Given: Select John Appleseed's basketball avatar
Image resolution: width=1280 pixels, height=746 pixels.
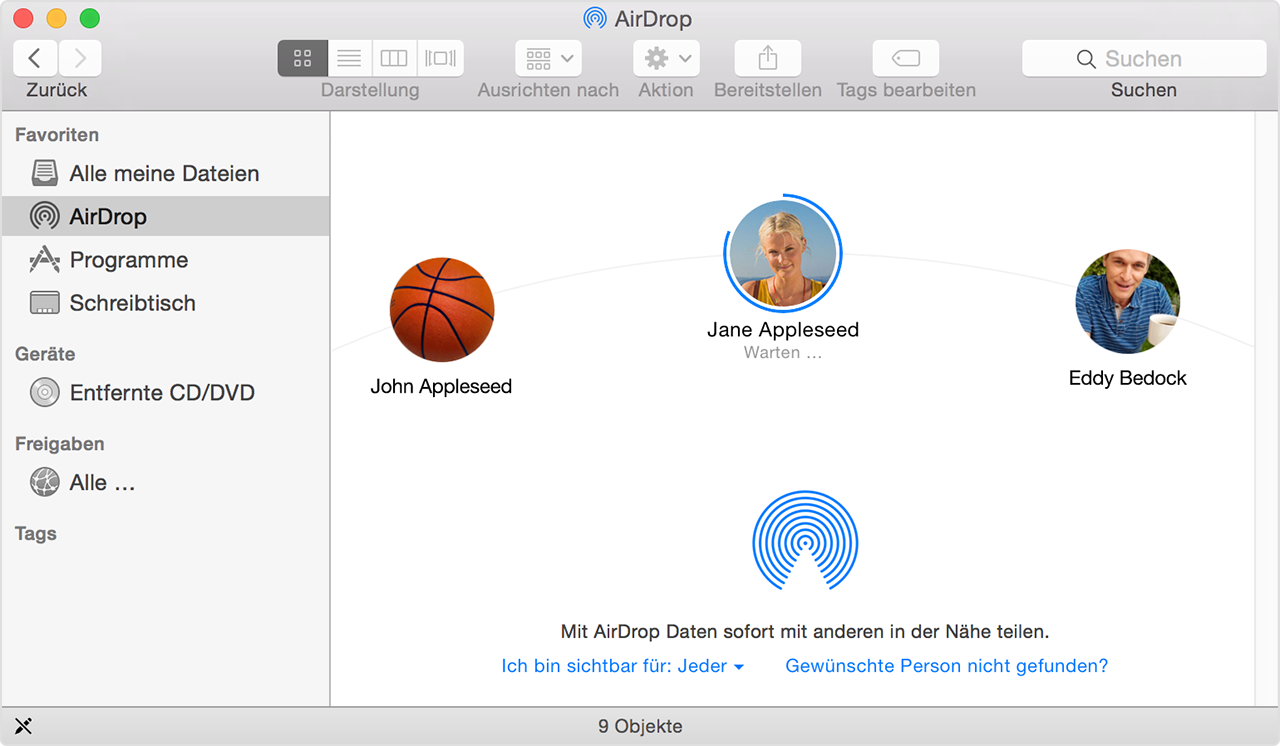Looking at the screenshot, I should coord(441,310).
